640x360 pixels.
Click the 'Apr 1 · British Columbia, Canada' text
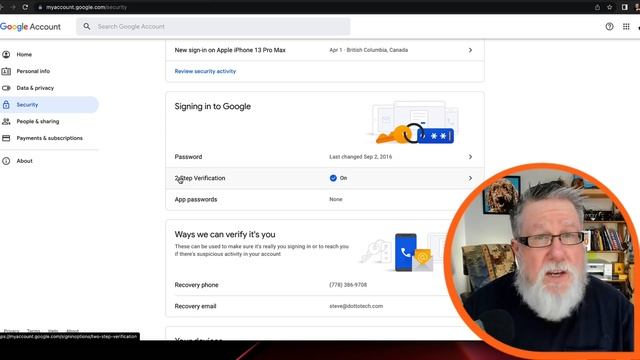click(x=369, y=50)
